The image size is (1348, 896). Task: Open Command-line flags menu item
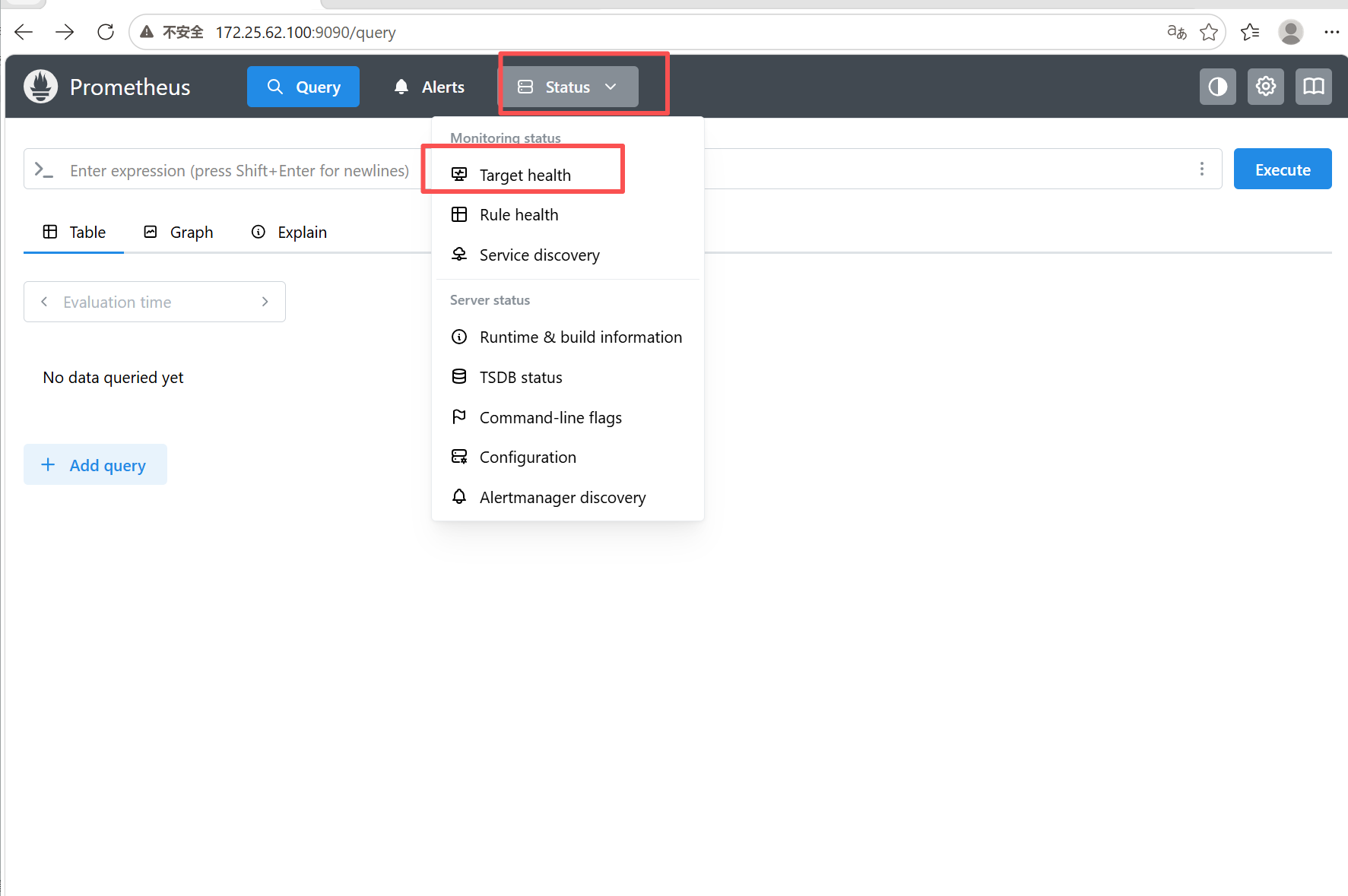(567, 418)
